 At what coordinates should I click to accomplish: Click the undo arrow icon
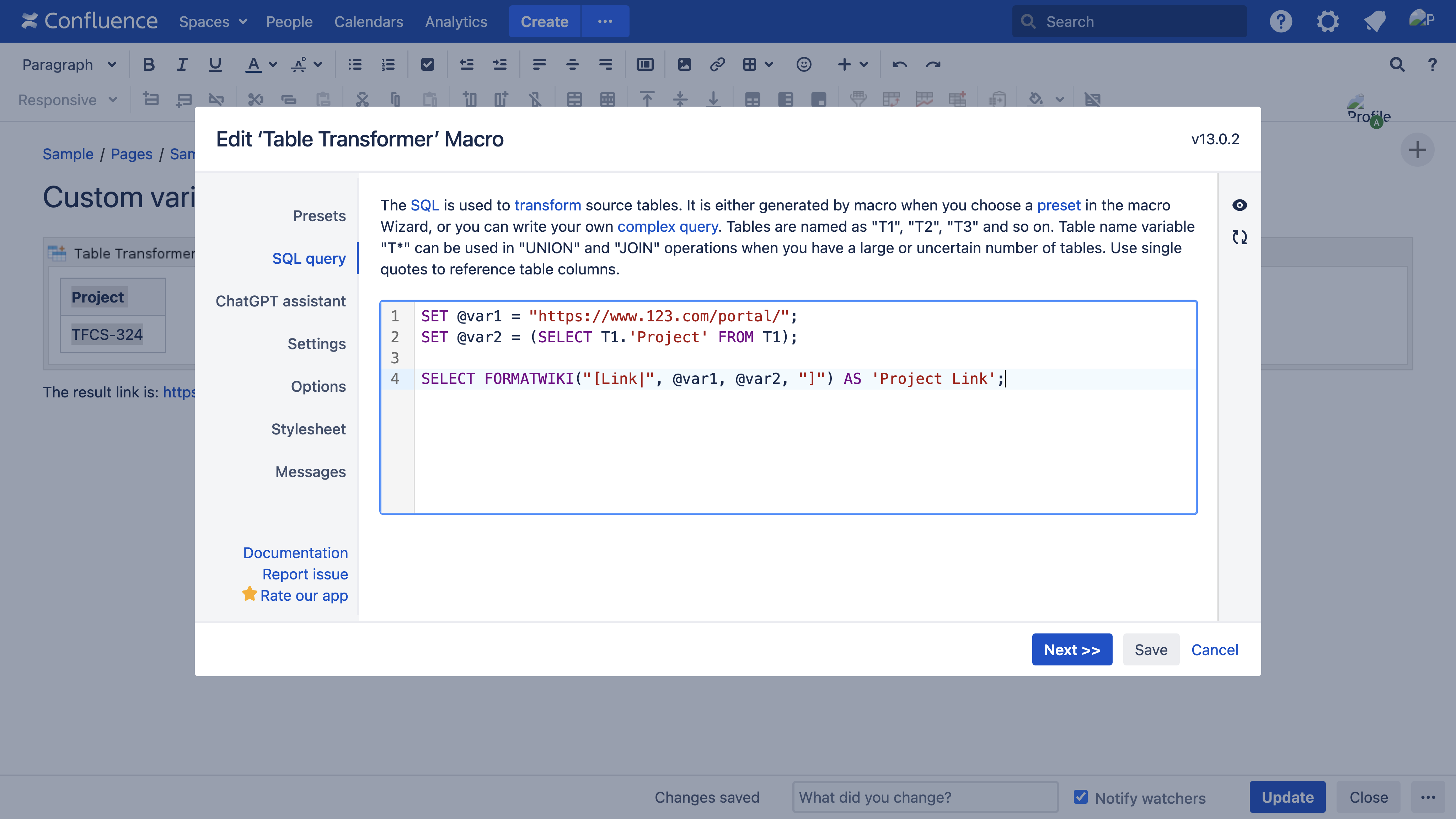899,64
